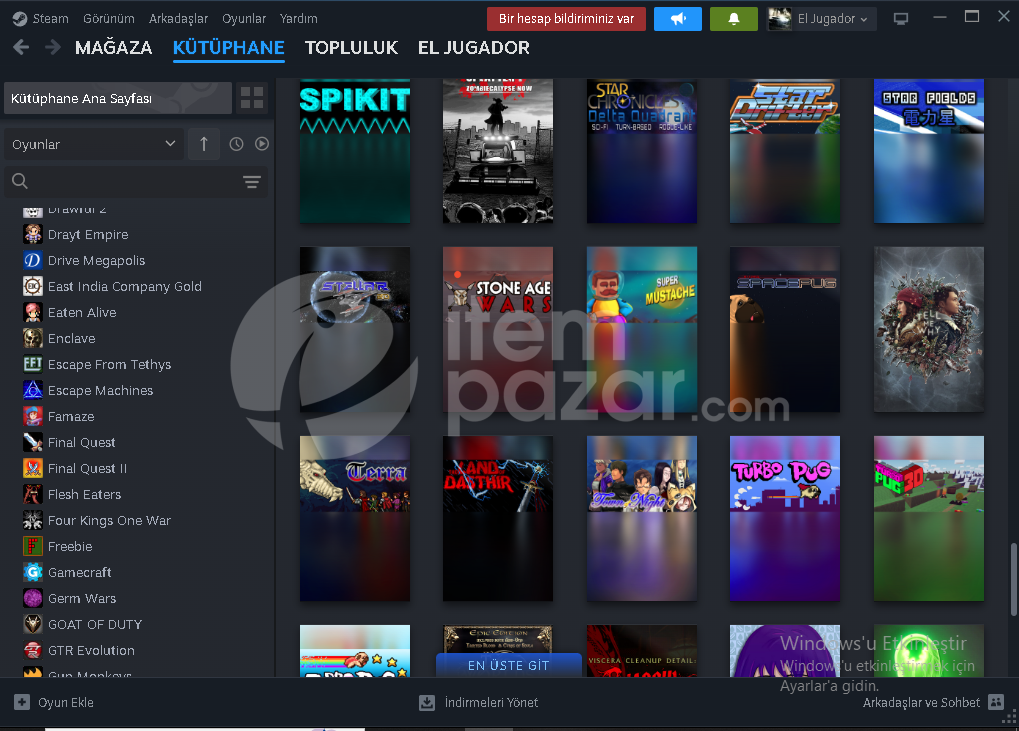
Task: Open Star Fields game cover
Action: pos(929,151)
